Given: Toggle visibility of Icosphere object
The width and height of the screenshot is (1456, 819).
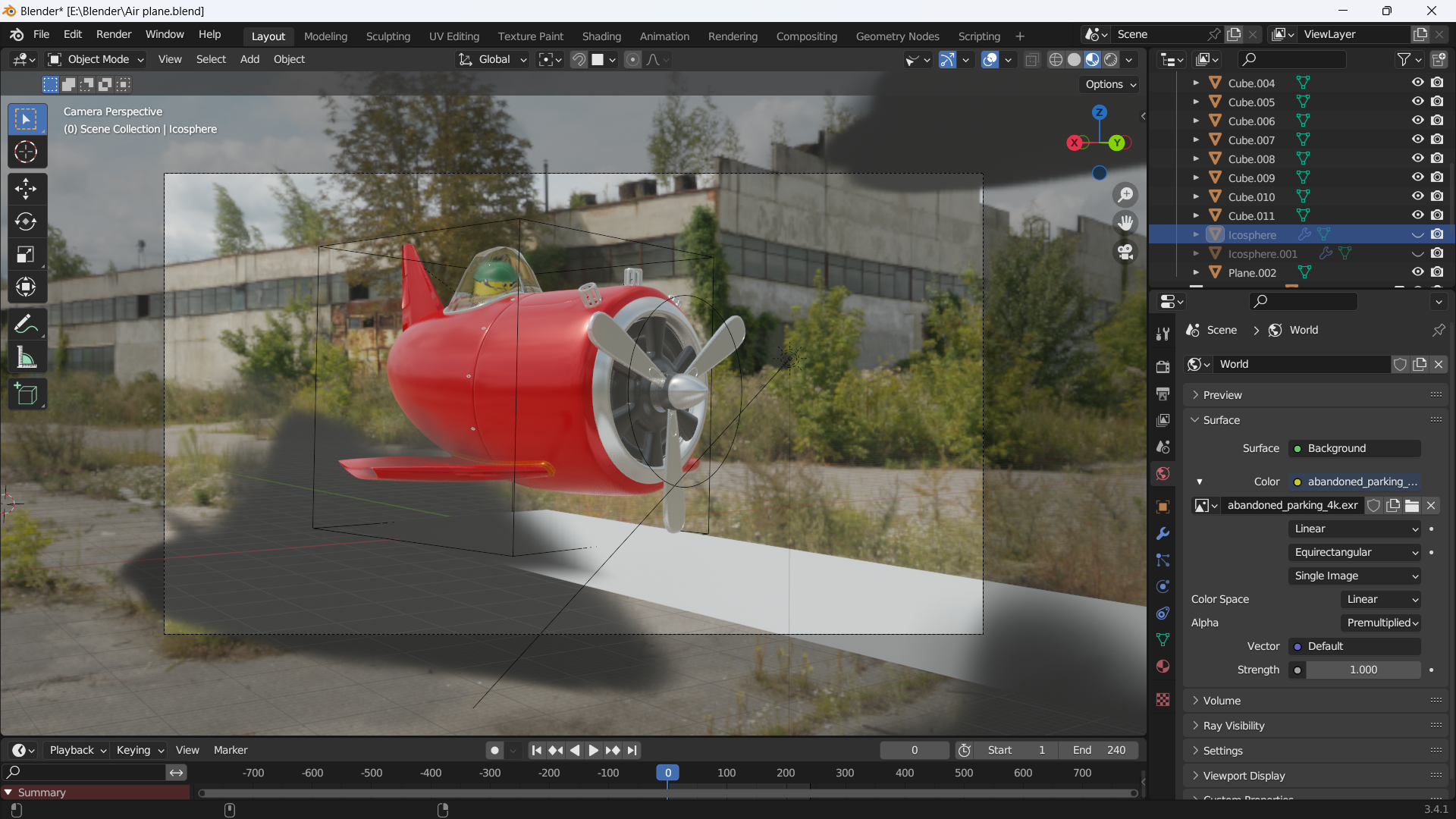Looking at the screenshot, I should click(1418, 234).
